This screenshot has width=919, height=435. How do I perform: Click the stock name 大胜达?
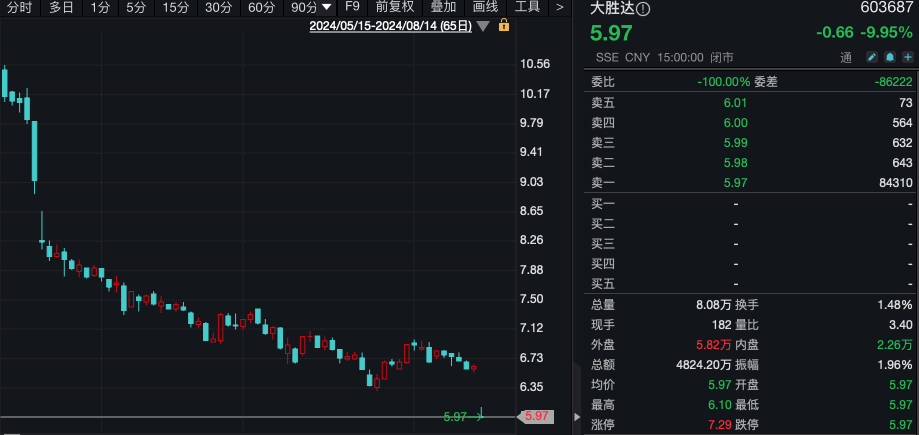[x=612, y=9]
